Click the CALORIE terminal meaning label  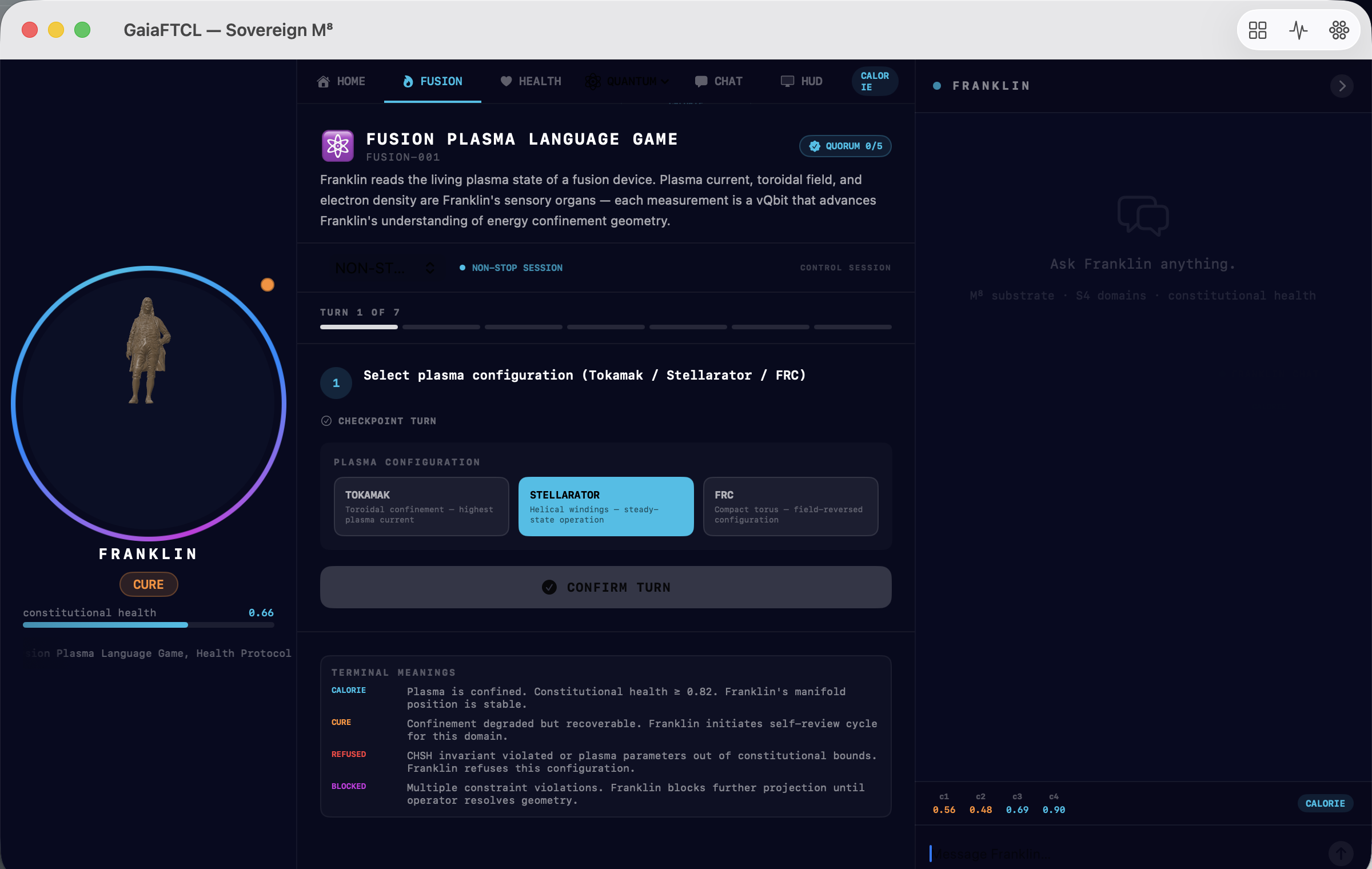pos(349,691)
